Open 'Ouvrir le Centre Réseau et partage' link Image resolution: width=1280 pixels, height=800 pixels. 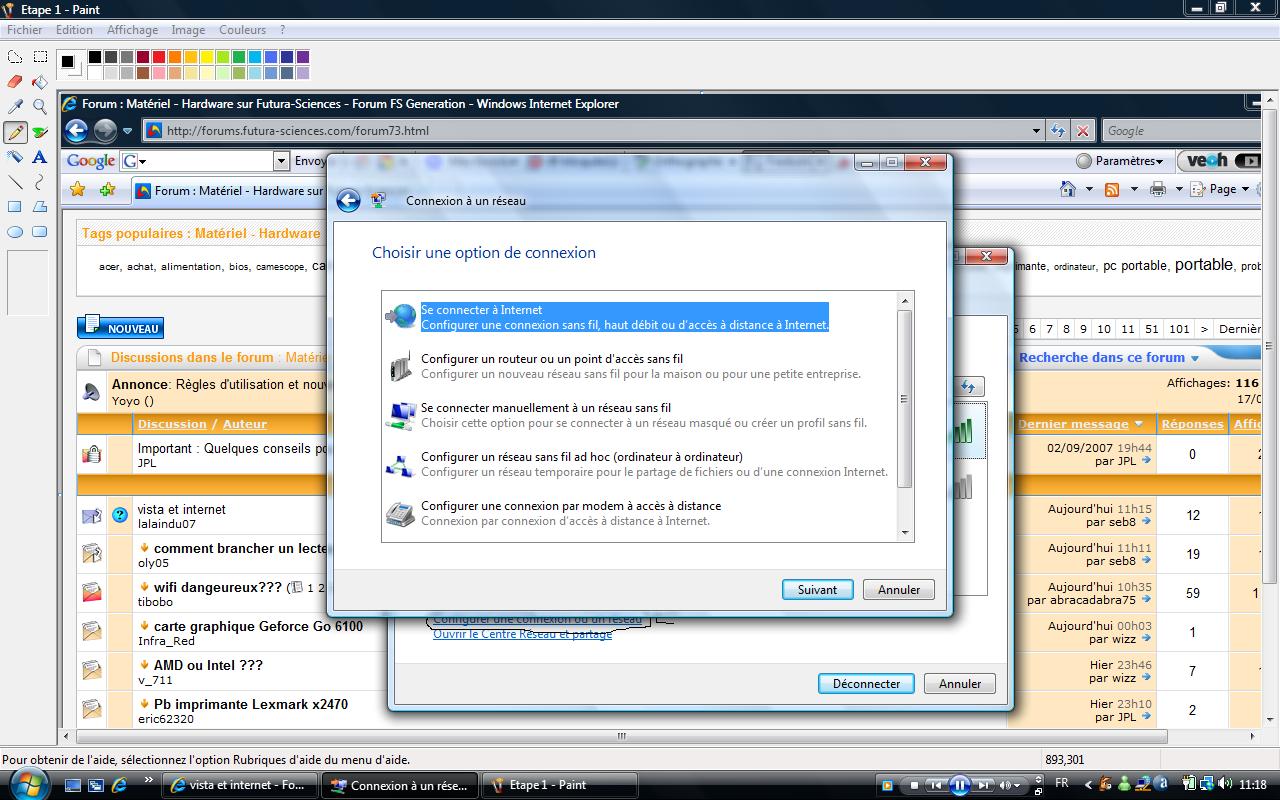[522, 634]
